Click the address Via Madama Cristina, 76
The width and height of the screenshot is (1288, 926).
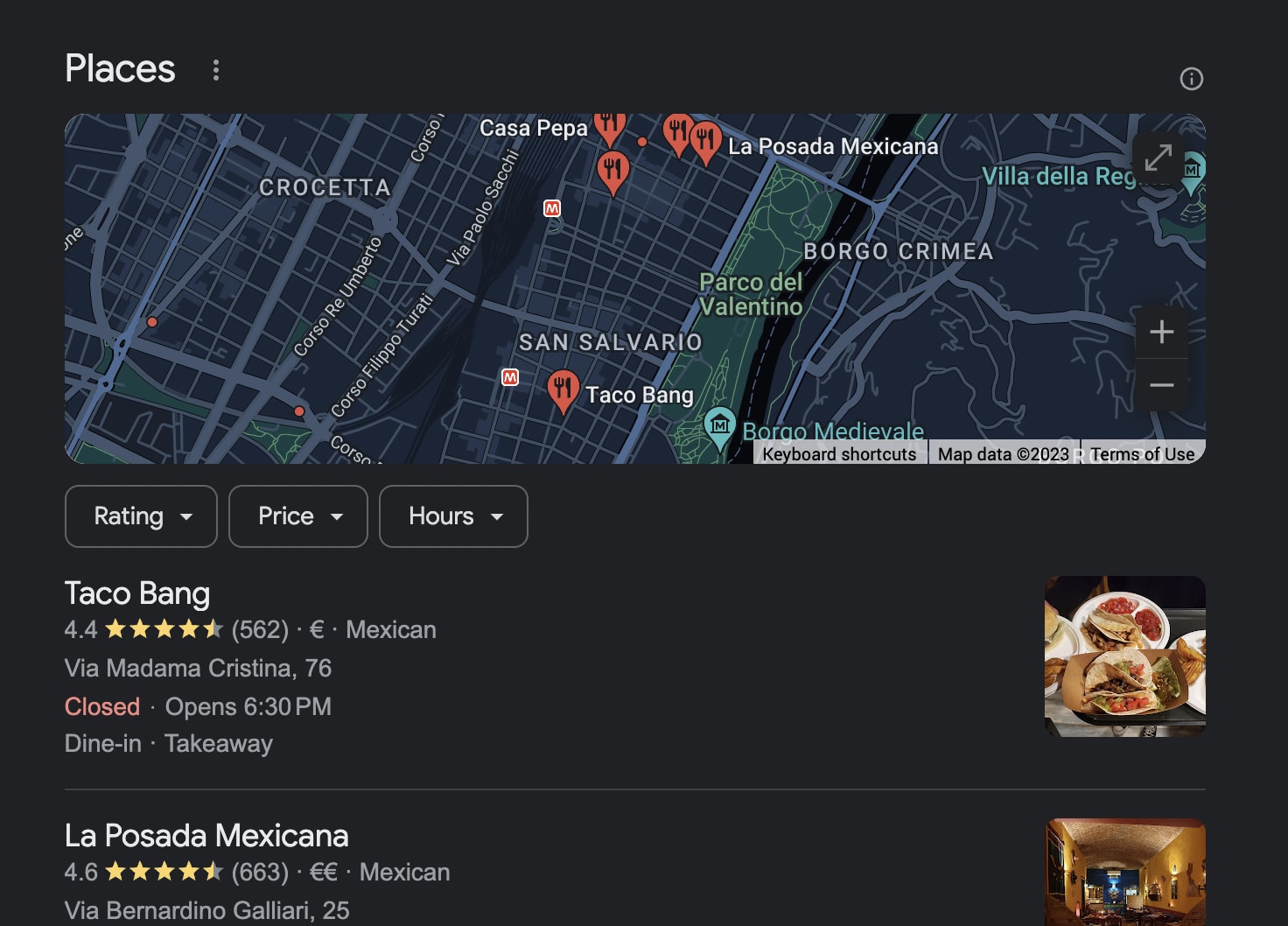(199, 669)
